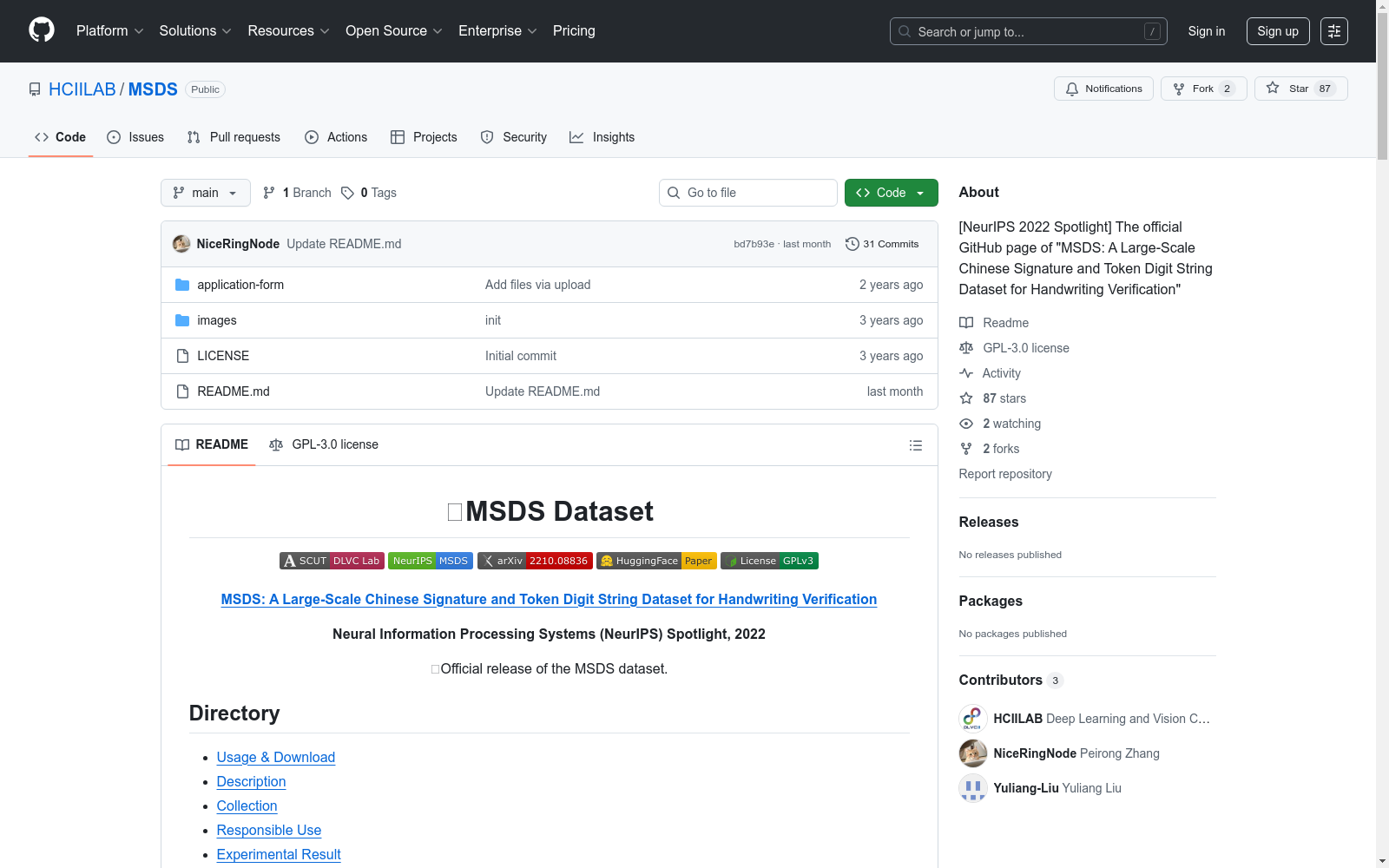Click the License GPLv3 badge
1389x868 pixels.
769,561
